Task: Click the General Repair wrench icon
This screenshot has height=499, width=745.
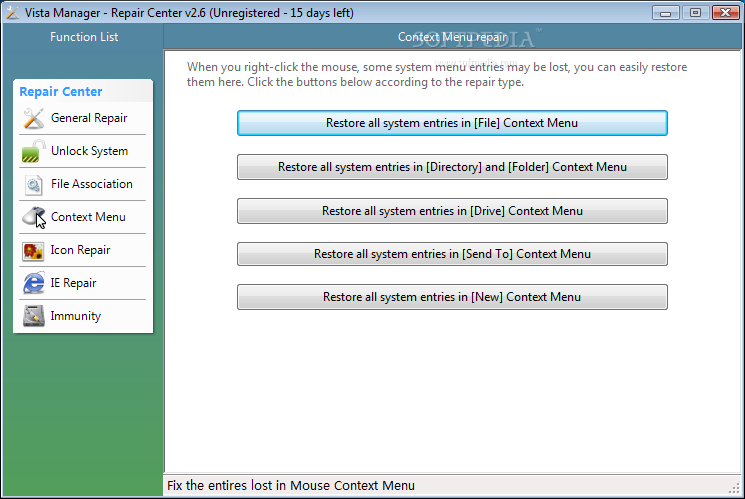Action: (x=33, y=118)
